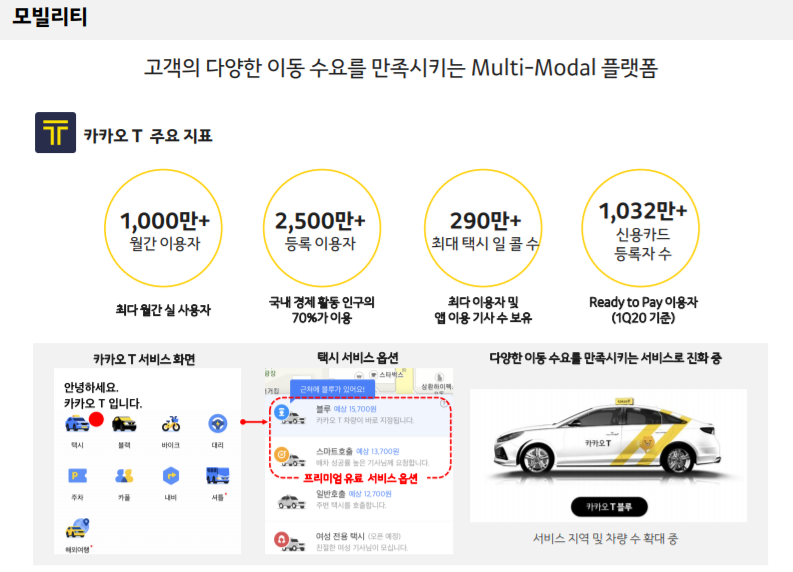
Task: Tap the 주차 parking icon
Action: (x=77, y=475)
